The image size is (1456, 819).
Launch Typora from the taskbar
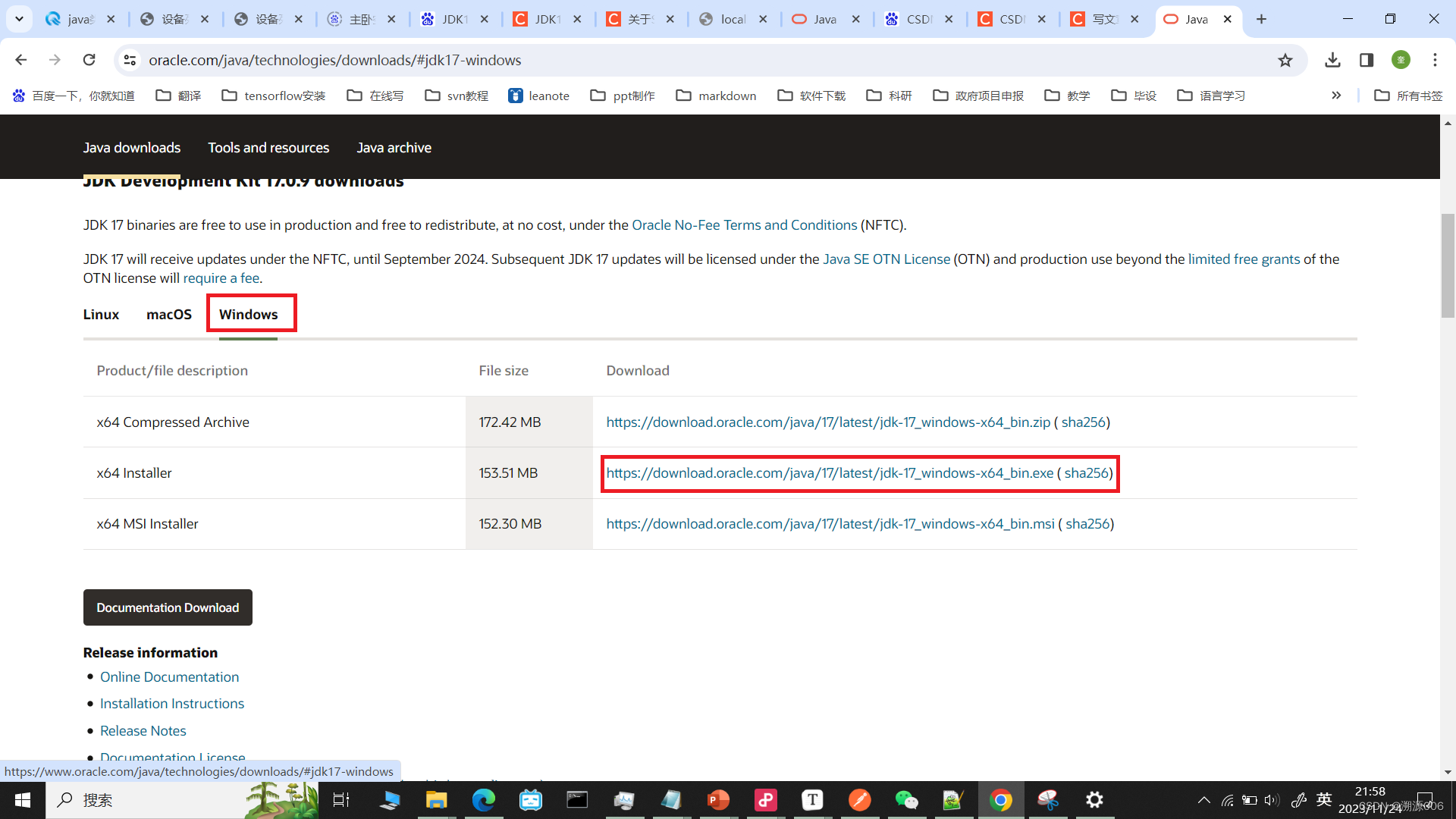point(812,800)
